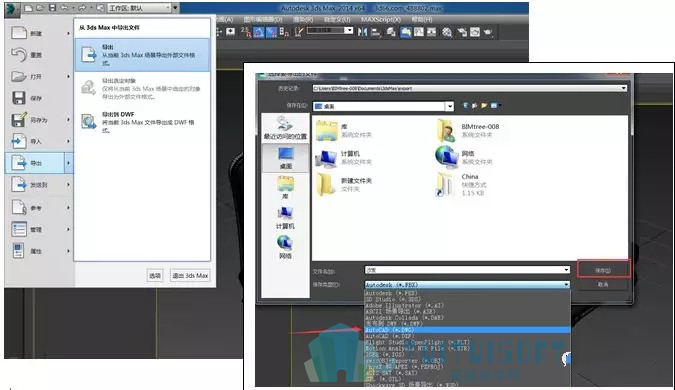
Task: Click the Redo arrow in quick access toolbar
Action: tap(83, 8)
